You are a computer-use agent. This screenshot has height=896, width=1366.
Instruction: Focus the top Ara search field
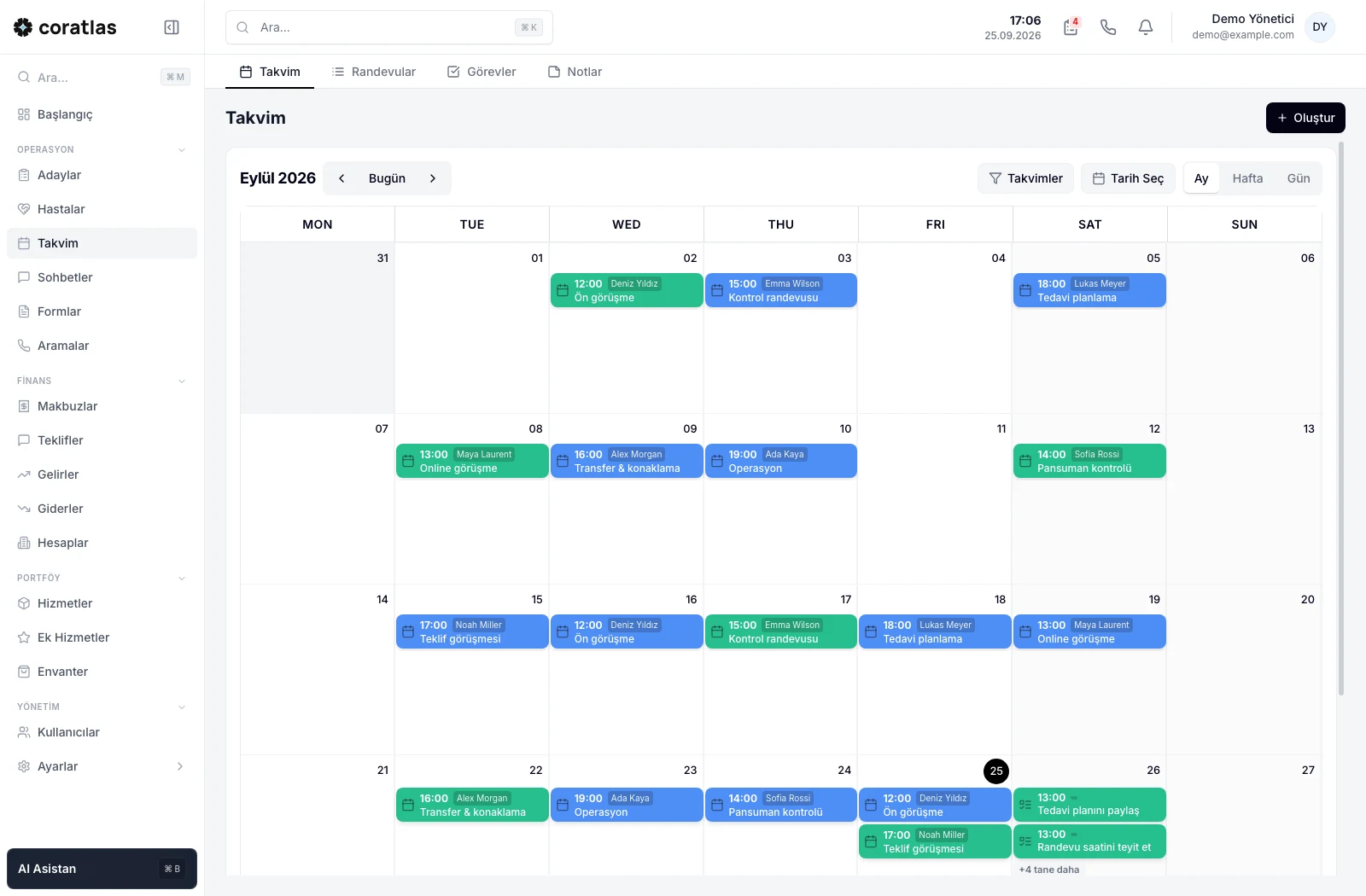pos(389,27)
